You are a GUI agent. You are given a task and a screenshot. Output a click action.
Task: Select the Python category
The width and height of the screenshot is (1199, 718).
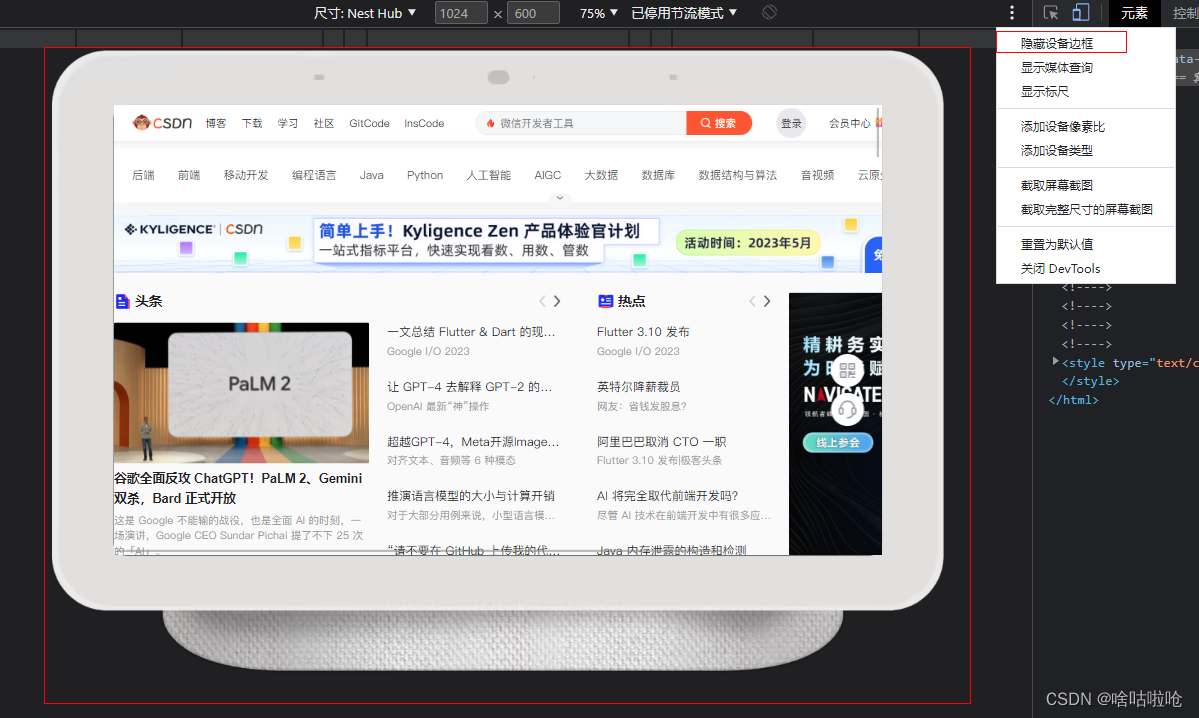coord(425,175)
